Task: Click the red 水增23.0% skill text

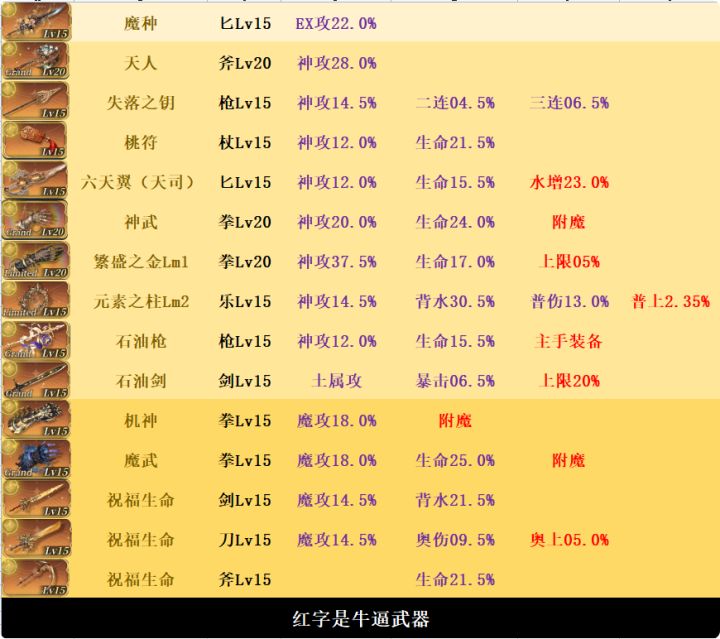Action: (569, 182)
